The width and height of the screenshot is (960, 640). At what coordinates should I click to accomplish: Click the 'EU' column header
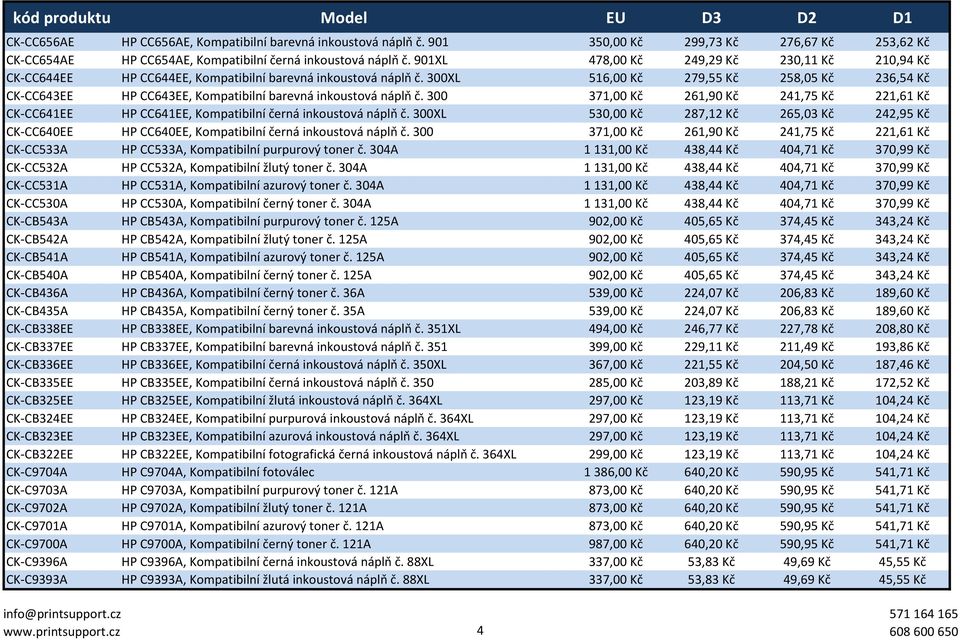point(615,18)
